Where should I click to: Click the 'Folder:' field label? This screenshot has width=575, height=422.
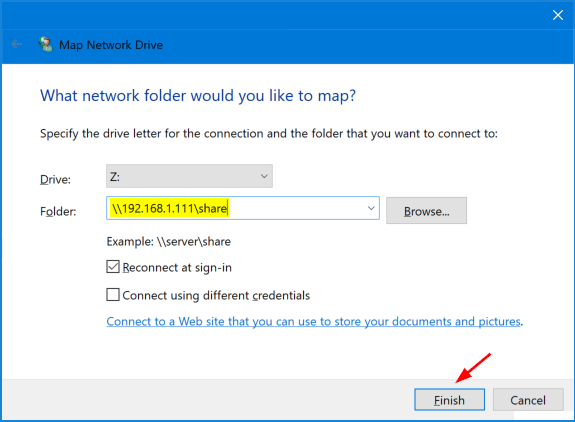(x=58, y=211)
